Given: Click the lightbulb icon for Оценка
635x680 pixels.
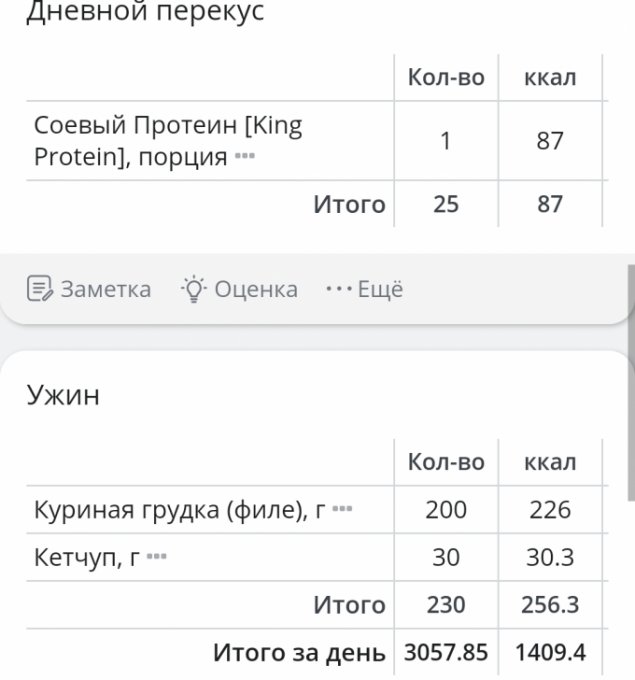Looking at the screenshot, I should (192, 289).
